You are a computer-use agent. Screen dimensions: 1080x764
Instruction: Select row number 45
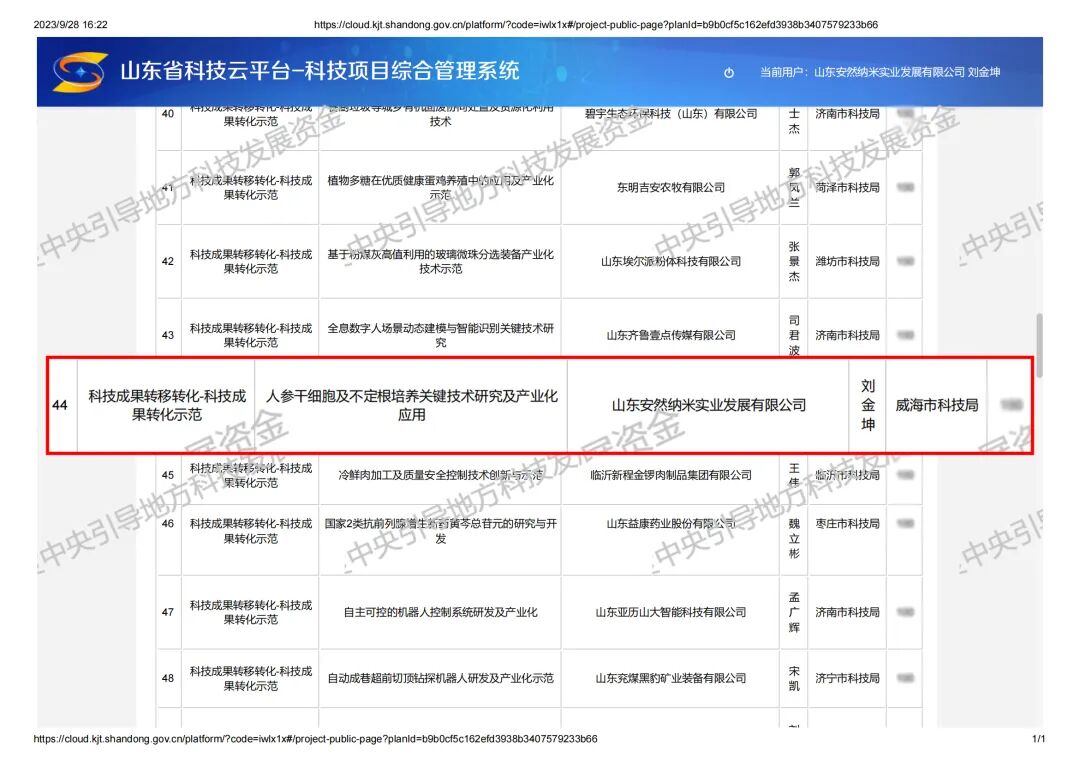(x=167, y=475)
